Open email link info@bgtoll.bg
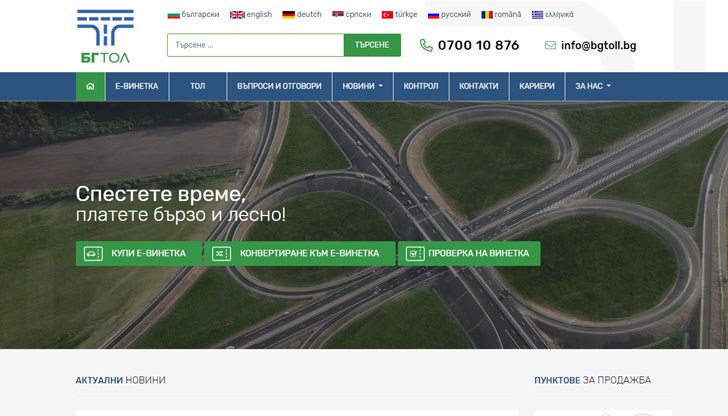The width and height of the screenshot is (728, 416). (598, 45)
